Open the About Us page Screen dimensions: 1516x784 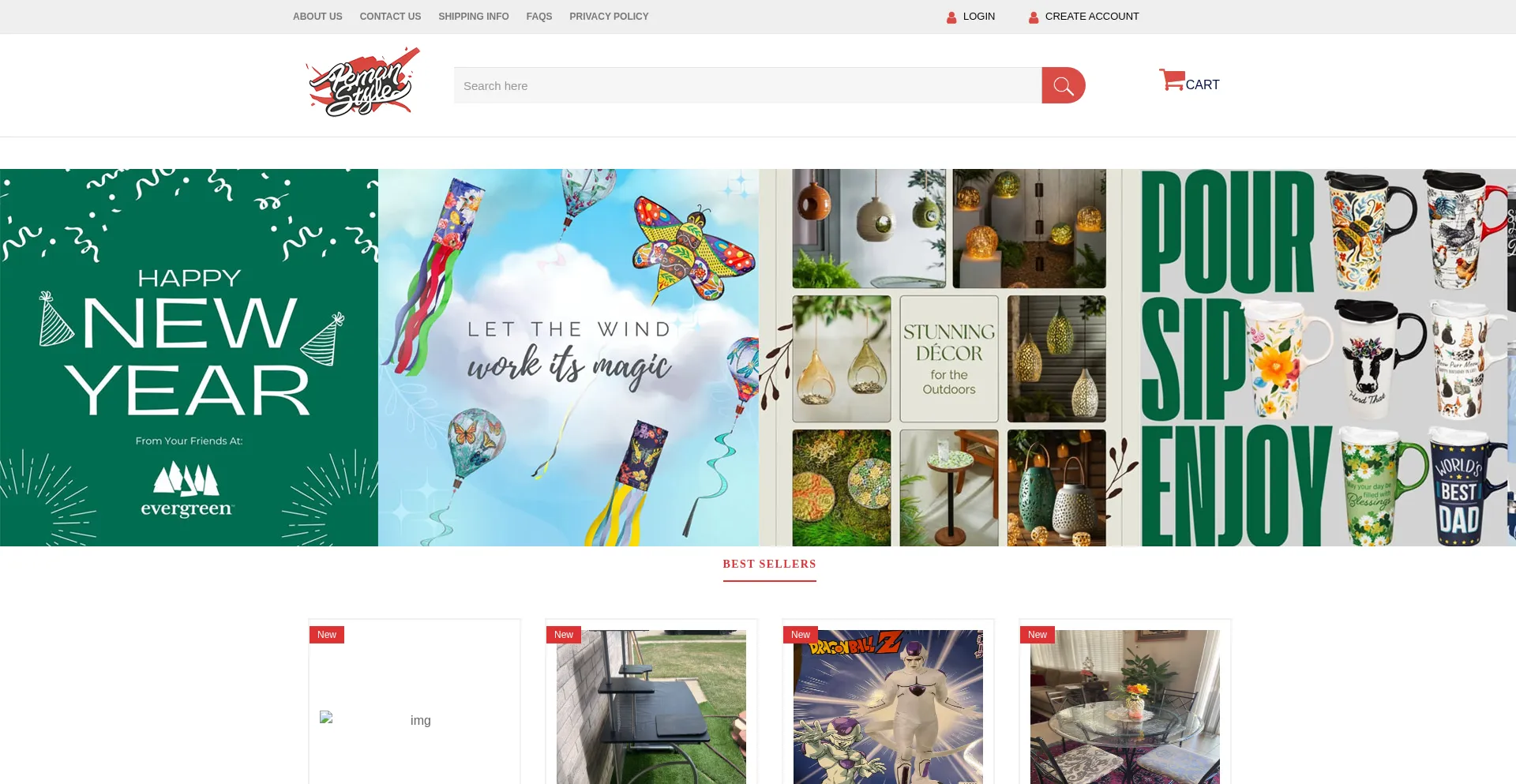(317, 17)
